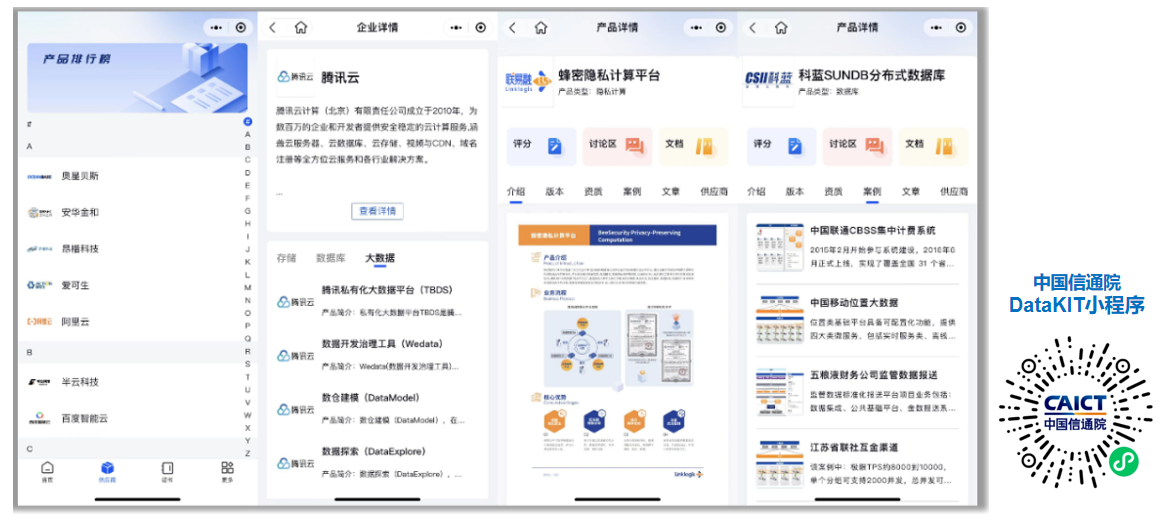
Task: Open 数据开发治理工具 (Wedata) product
Action: click(377, 354)
